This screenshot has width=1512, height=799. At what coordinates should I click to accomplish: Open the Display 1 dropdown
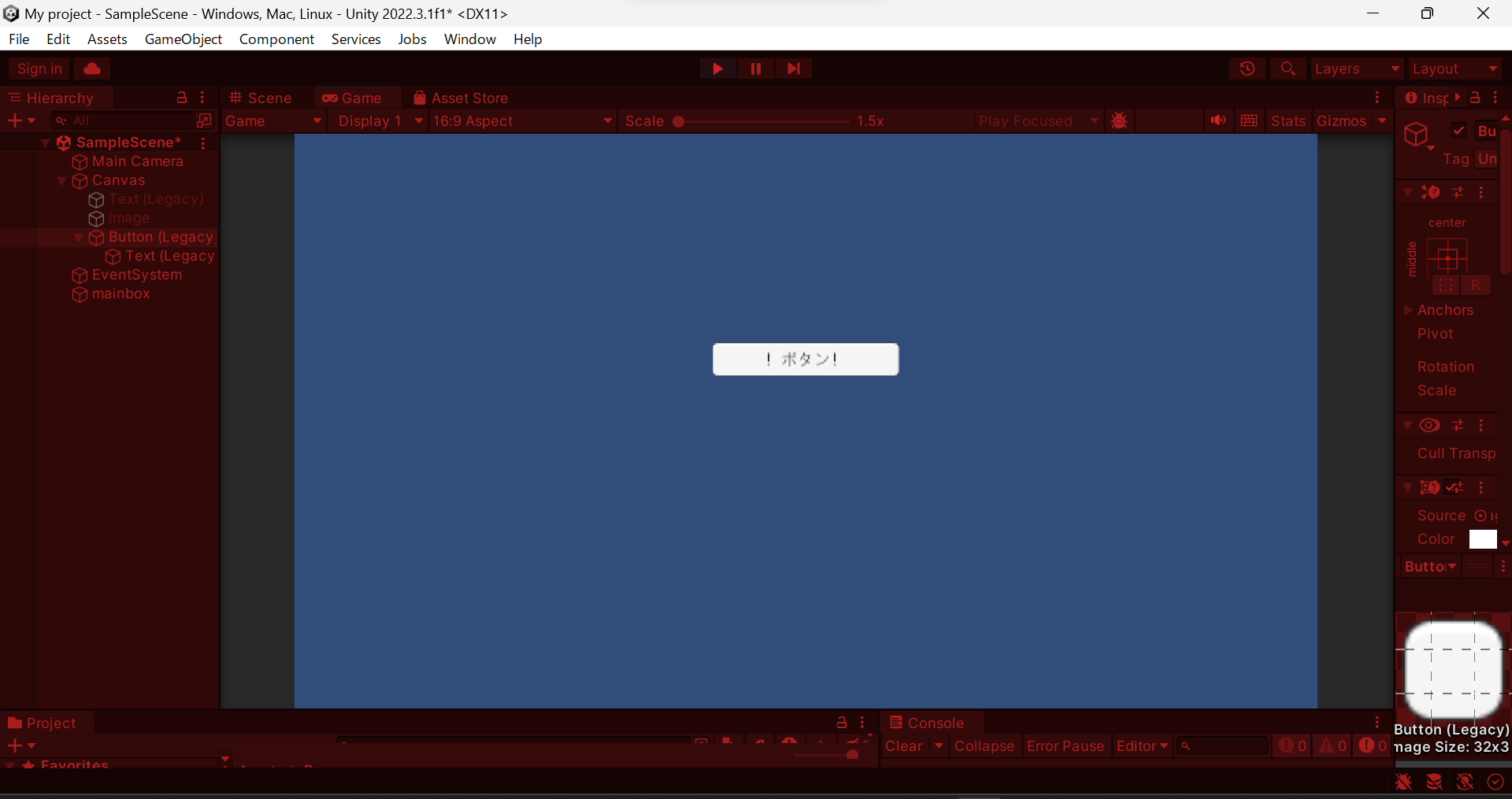380,120
